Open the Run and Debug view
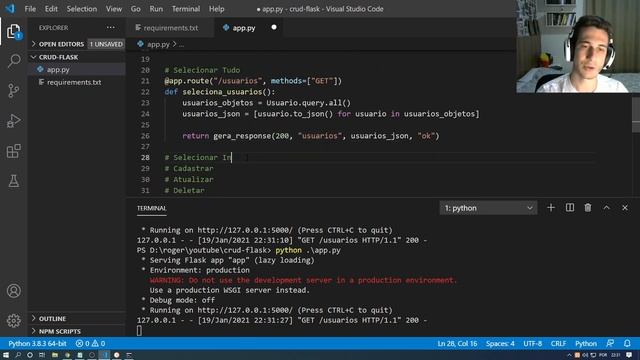640x360 pixels. point(13,121)
